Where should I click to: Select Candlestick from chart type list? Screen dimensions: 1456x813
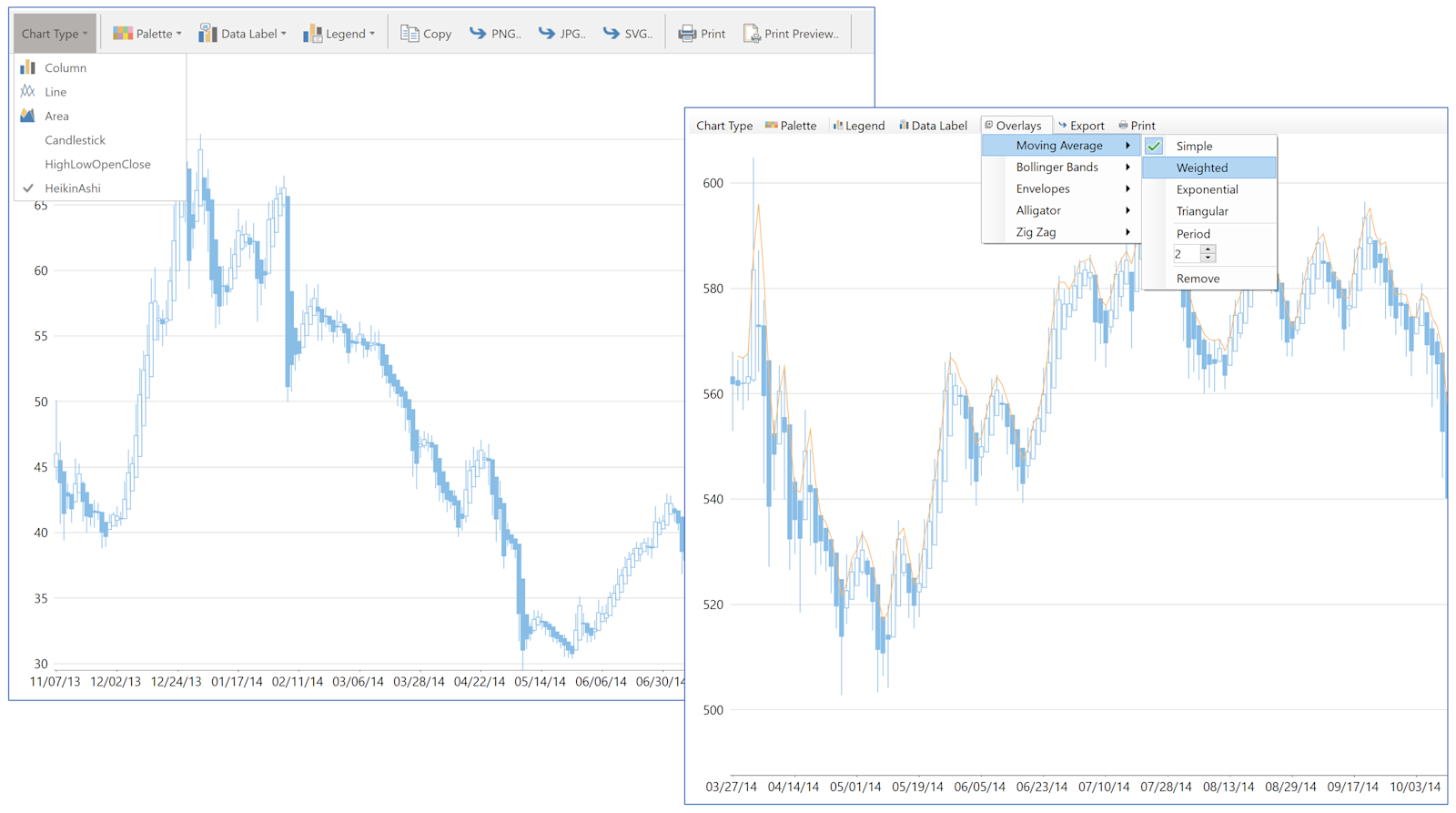tap(75, 140)
